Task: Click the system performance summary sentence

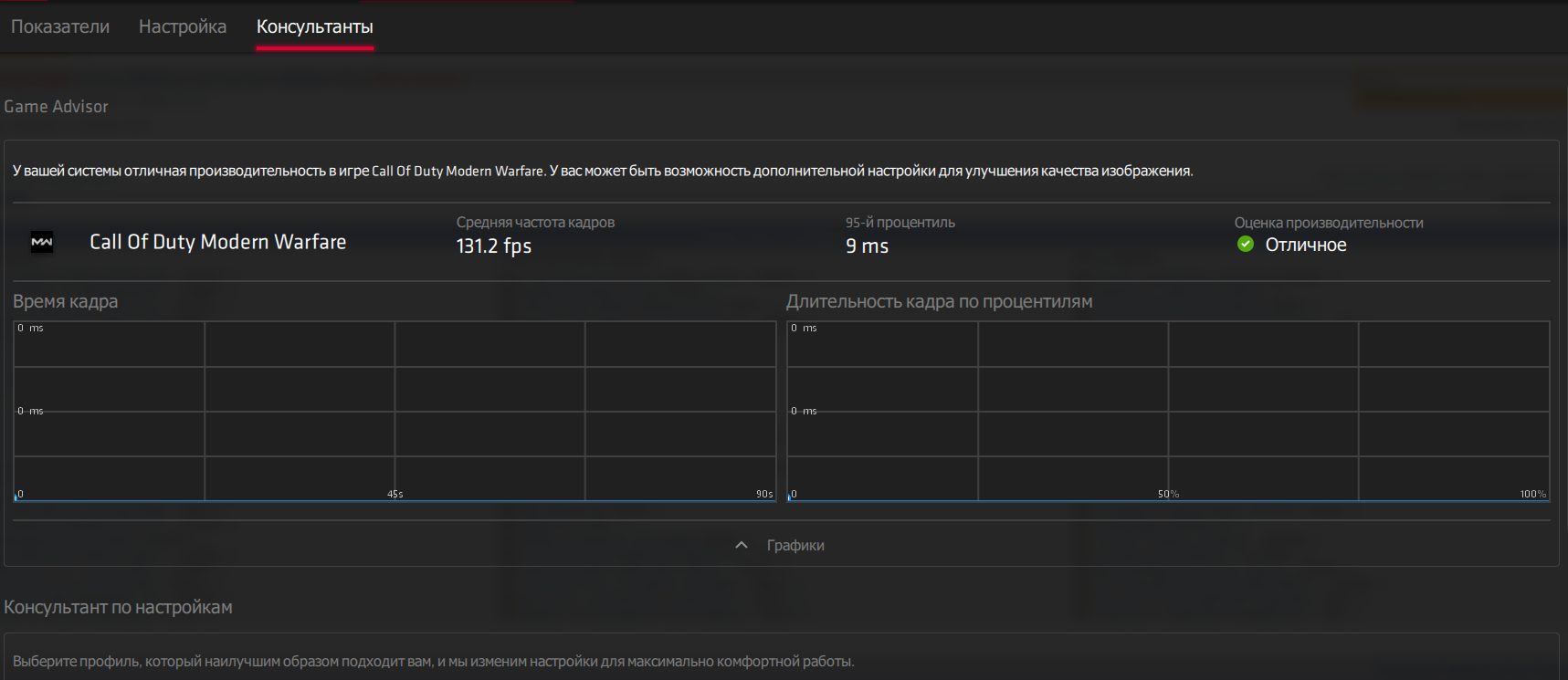Action: 603,171
